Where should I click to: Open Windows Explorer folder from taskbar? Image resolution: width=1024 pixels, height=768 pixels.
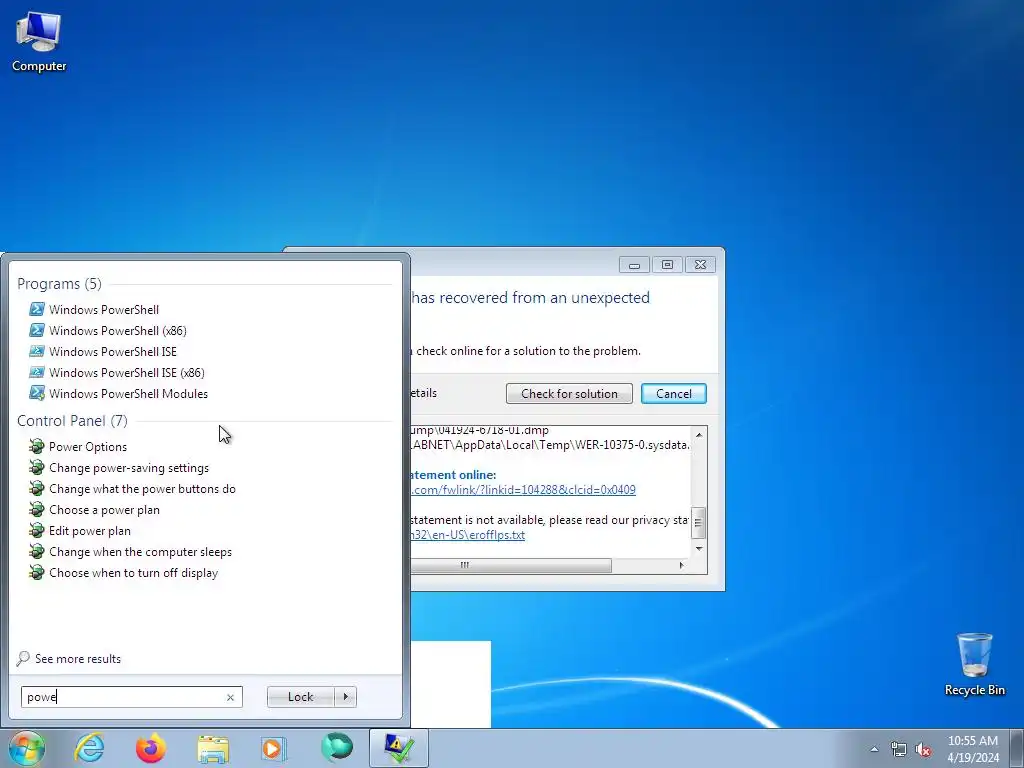[x=213, y=748]
